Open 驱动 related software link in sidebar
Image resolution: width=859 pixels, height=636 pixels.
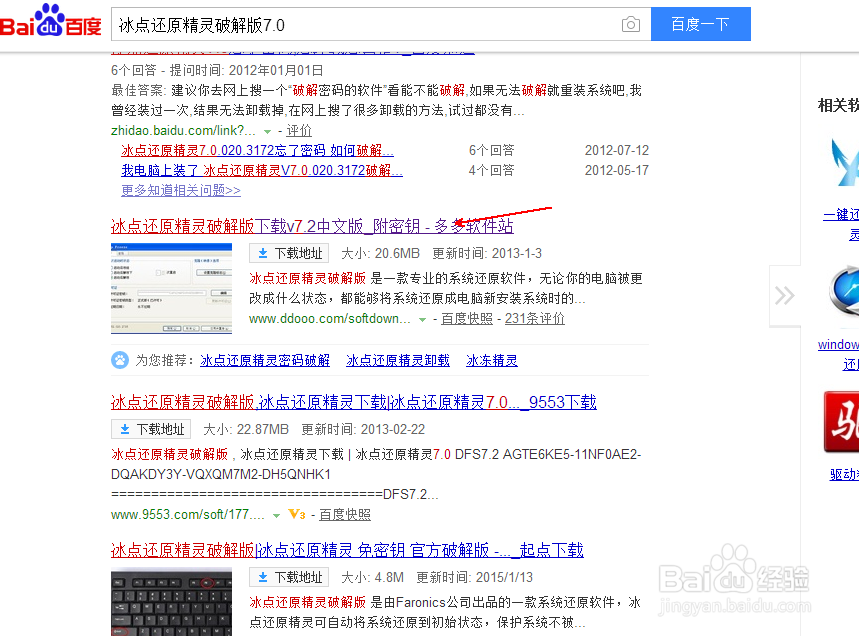pyautogui.click(x=844, y=474)
